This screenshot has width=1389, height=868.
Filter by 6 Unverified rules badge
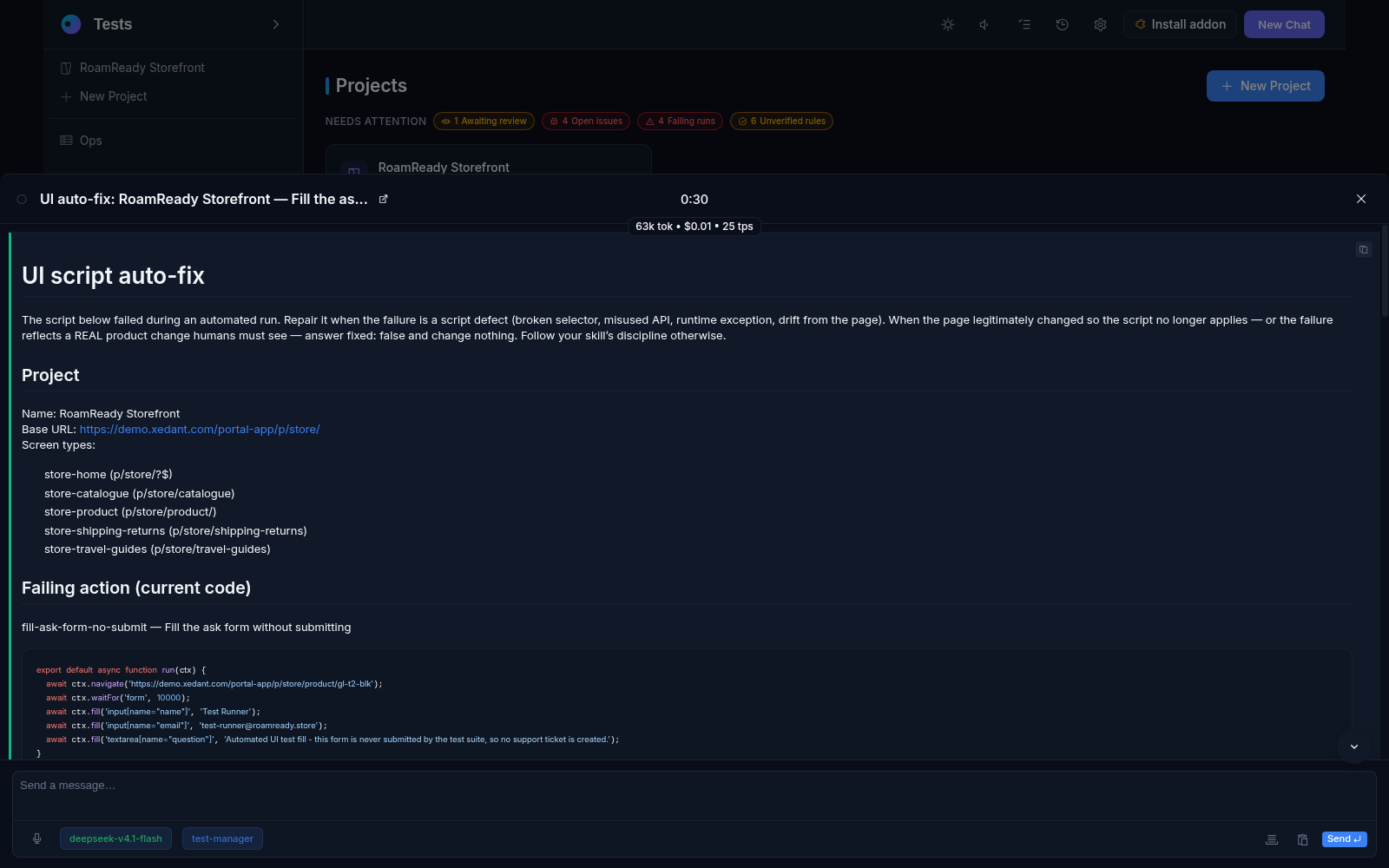point(781,122)
